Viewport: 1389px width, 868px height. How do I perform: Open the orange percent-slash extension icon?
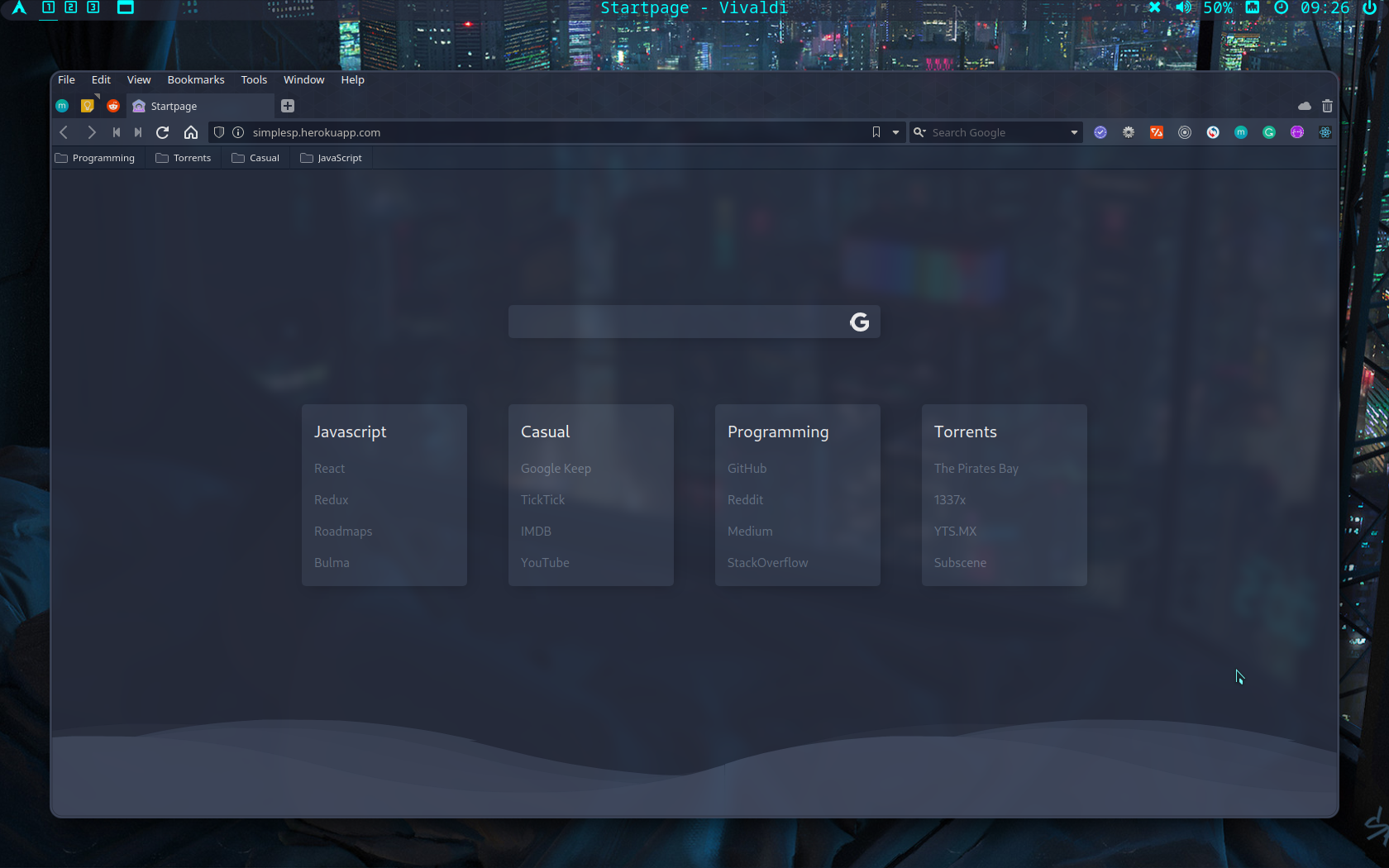[1157, 132]
